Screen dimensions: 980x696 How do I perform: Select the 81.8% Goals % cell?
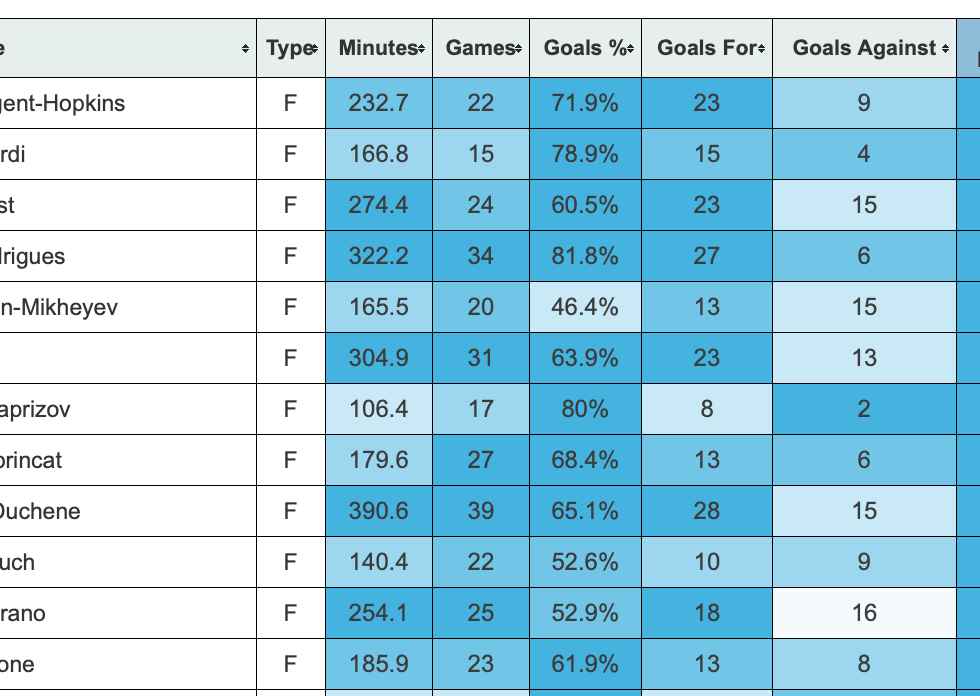point(585,256)
